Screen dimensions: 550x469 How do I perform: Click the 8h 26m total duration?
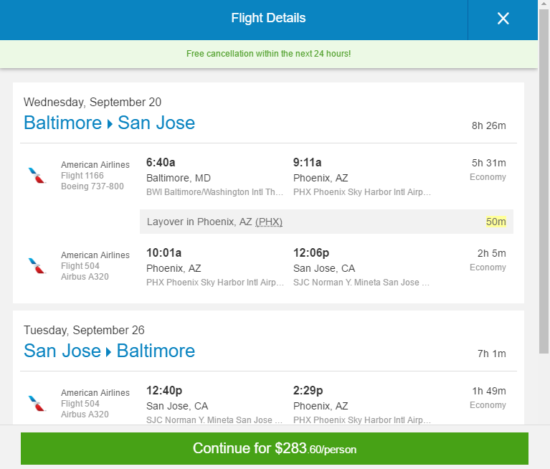click(x=489, y=126)
